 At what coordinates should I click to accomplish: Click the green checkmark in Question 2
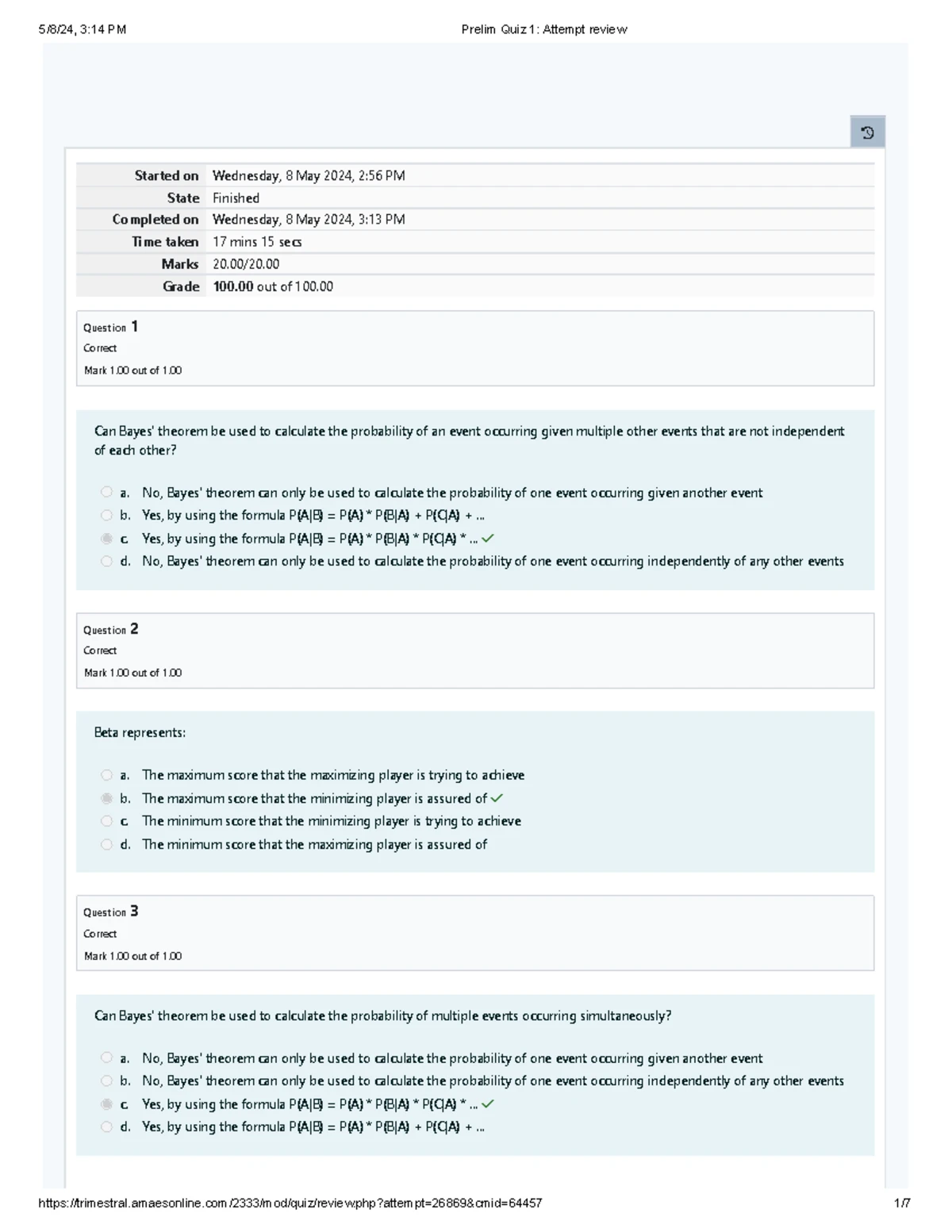point(497,798)
